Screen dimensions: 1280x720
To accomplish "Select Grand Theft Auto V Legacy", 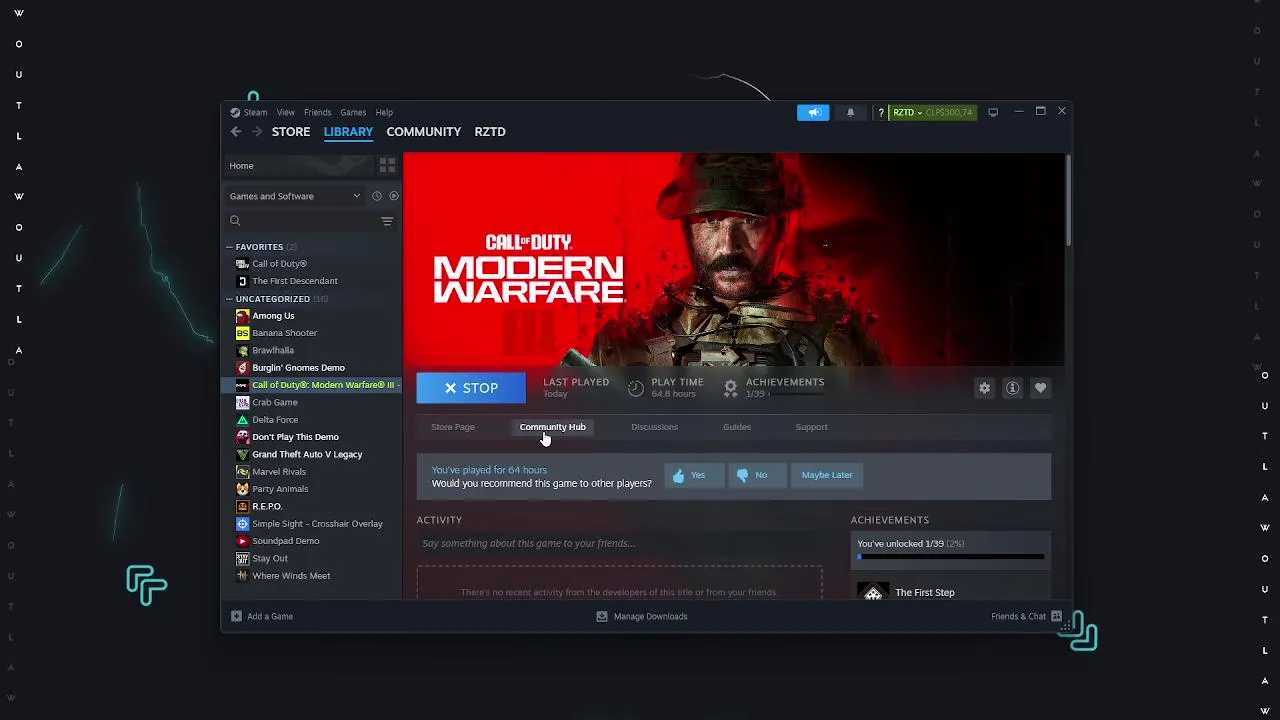I will coord(307,455).
